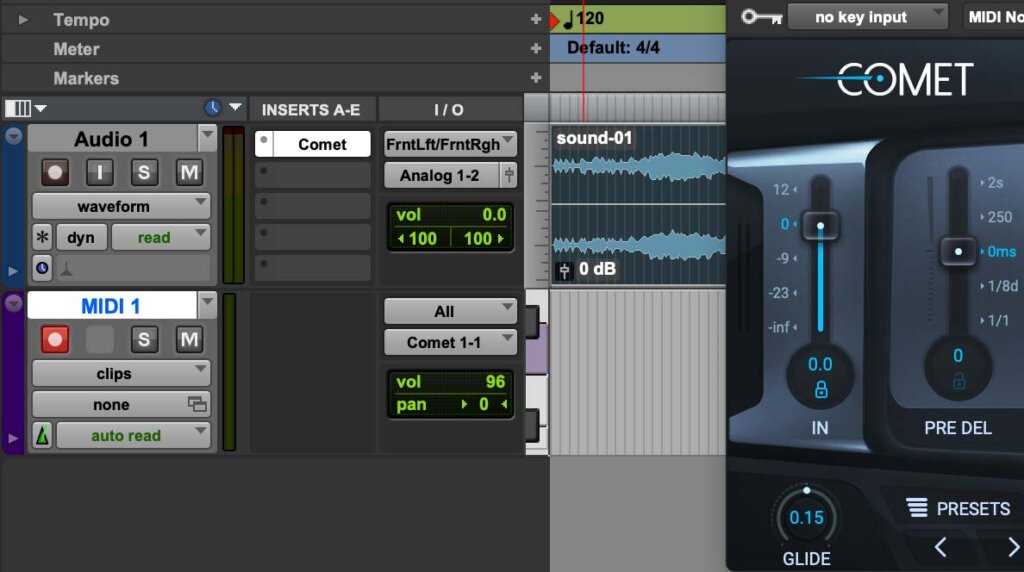Click the INSERTS A-E column header
The image size is (1024, 572).
tap(311, 110)
